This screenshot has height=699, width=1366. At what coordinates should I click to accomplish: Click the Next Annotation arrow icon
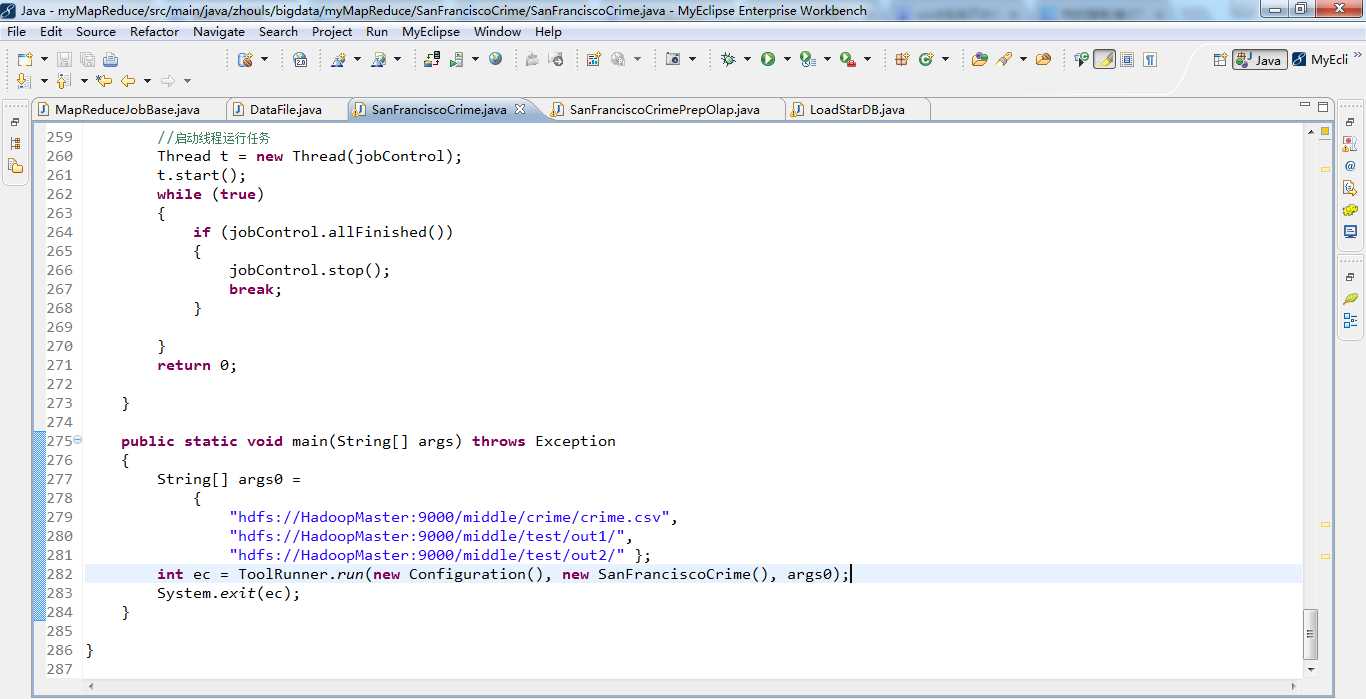(24, 81)
